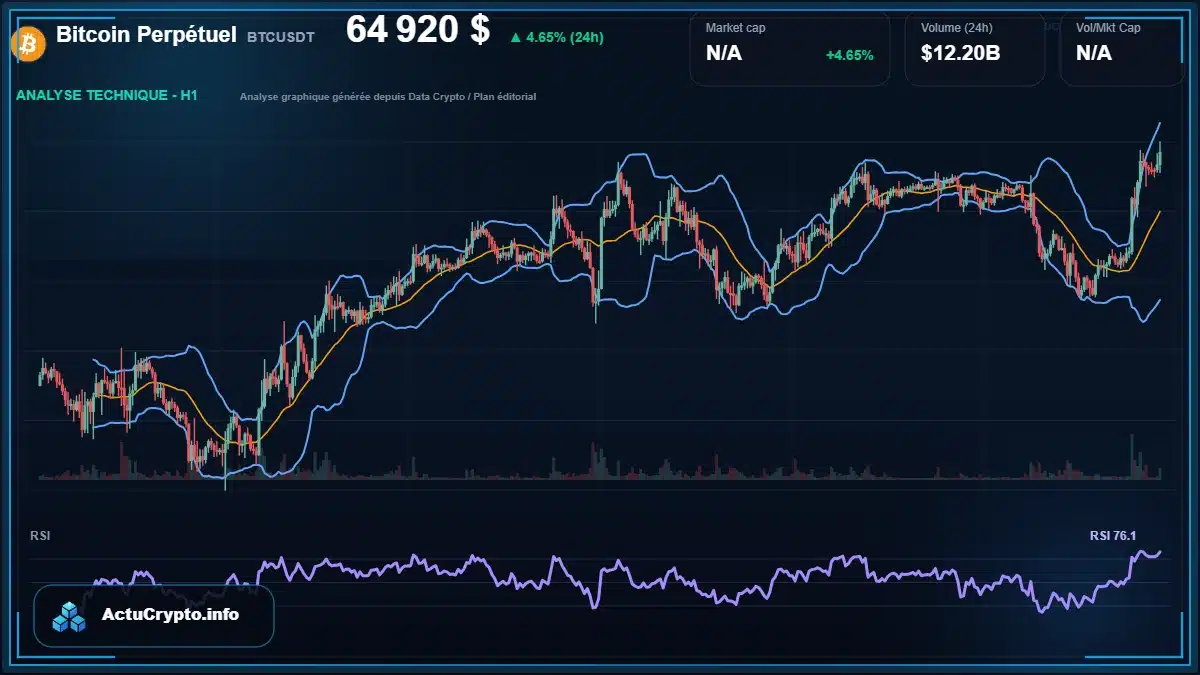Click the RSI label on the left

[x=40, y=536]
